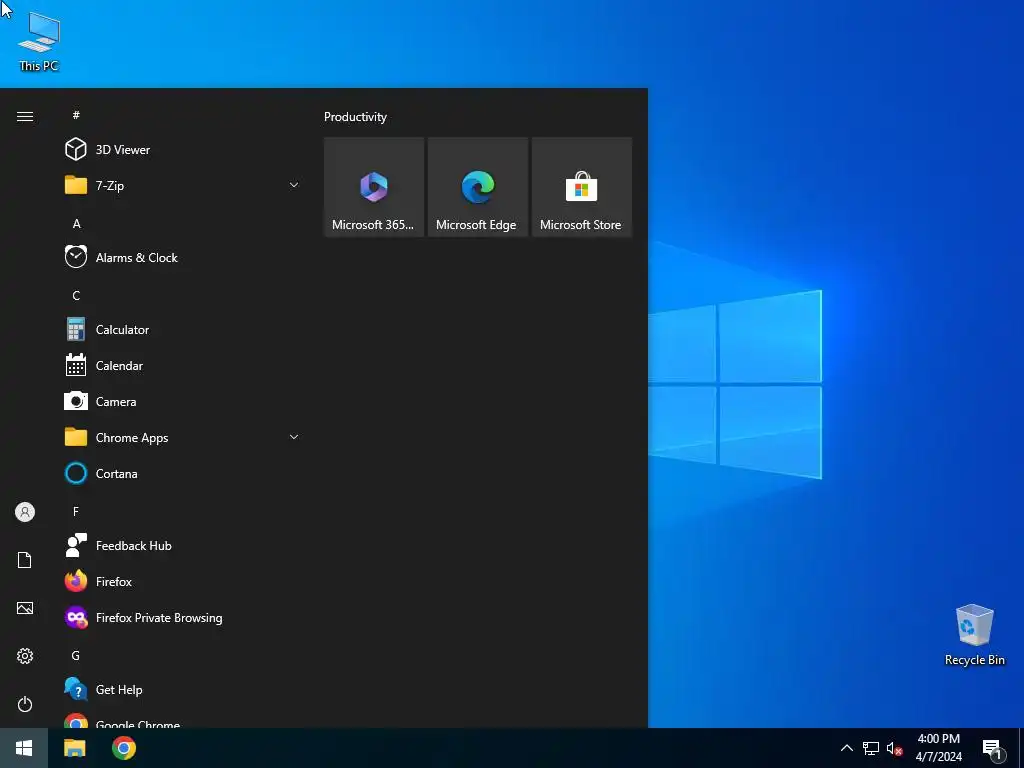The height and width of the screenshot is (768, 1024).
Task: Open the Microsoft Edge tile
Action: tap(477, 187)
